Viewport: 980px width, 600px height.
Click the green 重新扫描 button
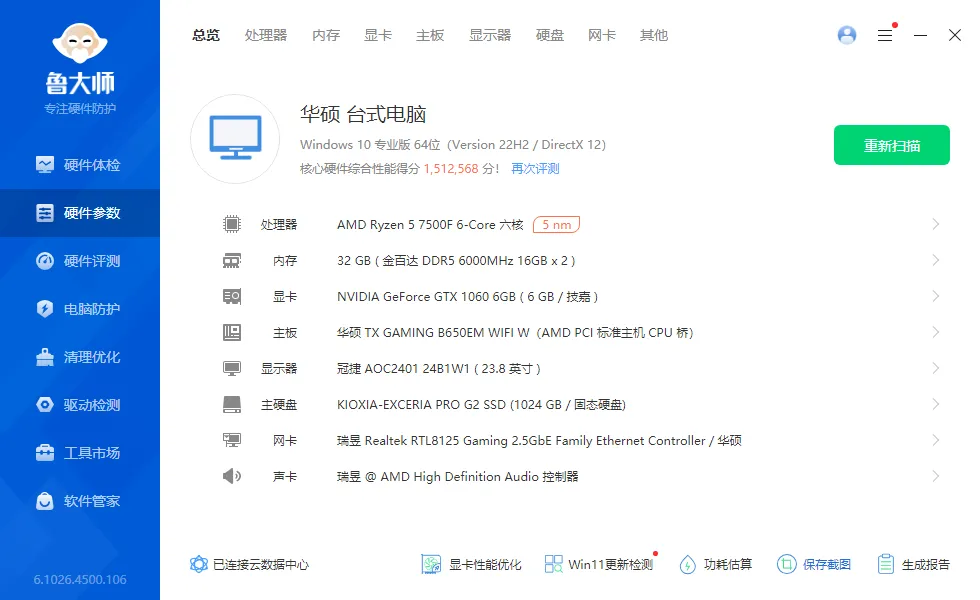coord(892,145)
